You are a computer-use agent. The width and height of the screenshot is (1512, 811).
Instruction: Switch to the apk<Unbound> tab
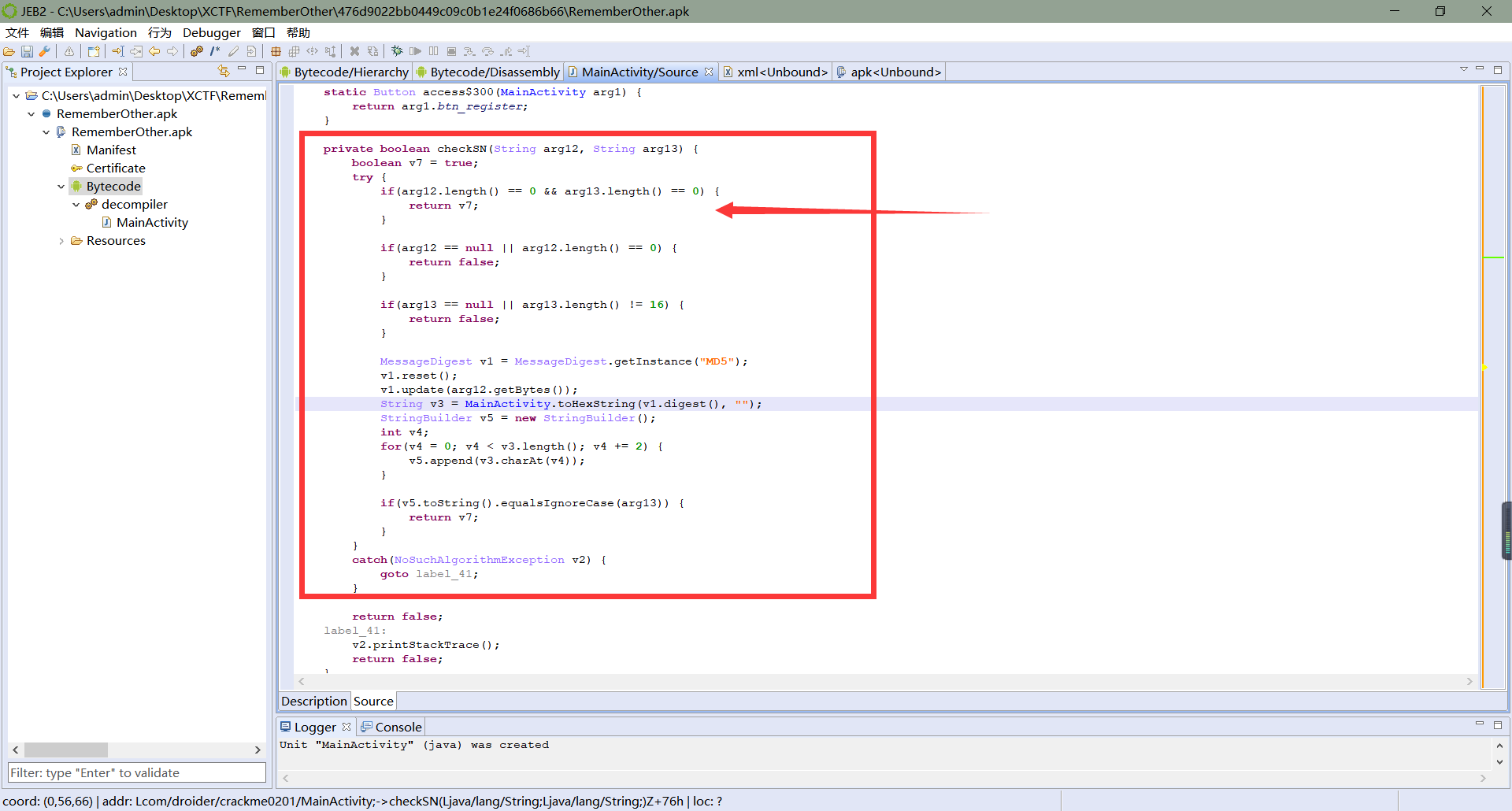click(889, 72)
